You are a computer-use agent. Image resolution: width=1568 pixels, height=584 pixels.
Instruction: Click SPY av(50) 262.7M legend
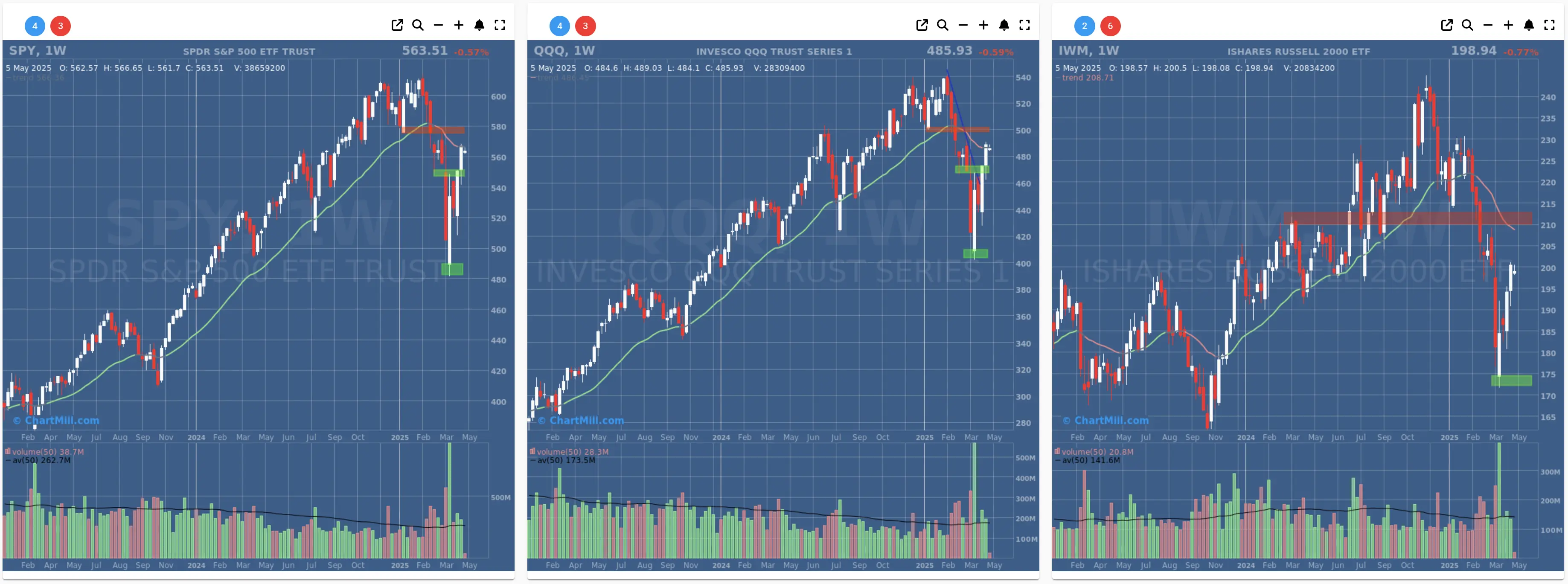point(38,461)
